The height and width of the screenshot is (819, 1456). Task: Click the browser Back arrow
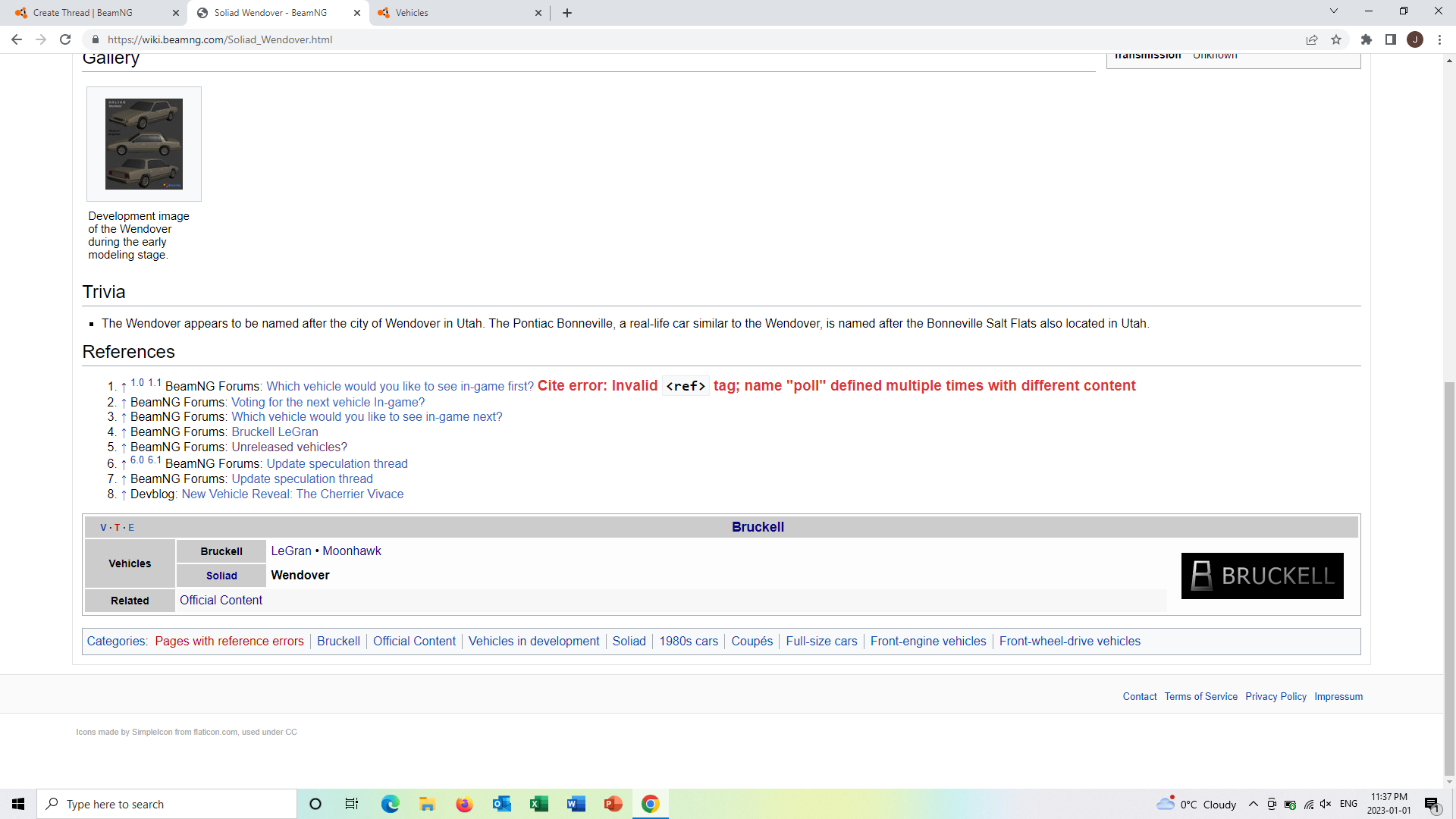(17, 39)
